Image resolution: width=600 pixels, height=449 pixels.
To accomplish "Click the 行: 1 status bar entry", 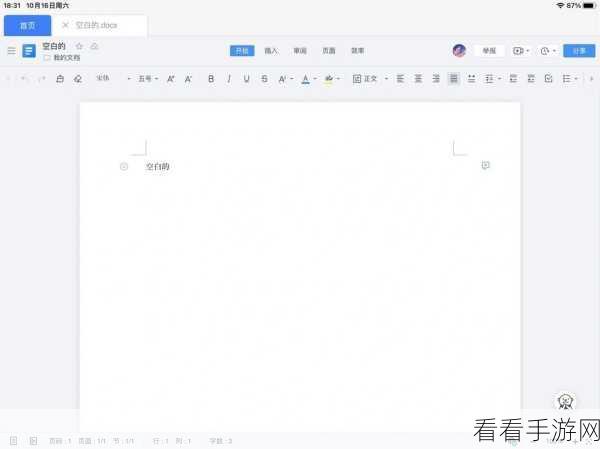I will tap(161, 441).
